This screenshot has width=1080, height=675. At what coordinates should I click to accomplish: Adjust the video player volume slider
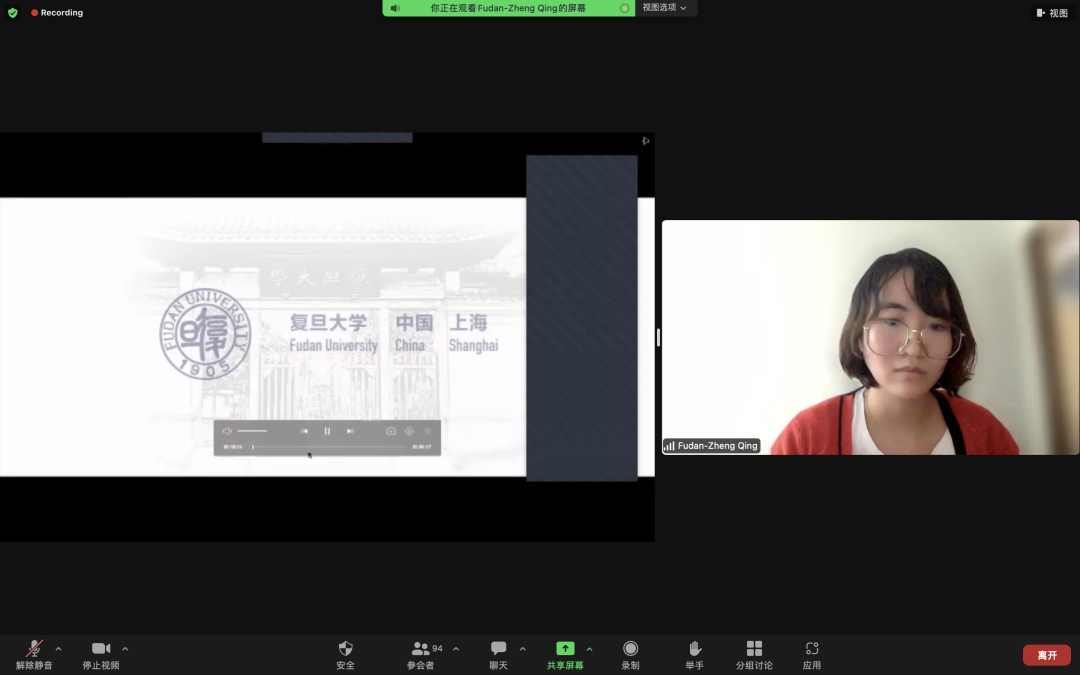[253, 431]
